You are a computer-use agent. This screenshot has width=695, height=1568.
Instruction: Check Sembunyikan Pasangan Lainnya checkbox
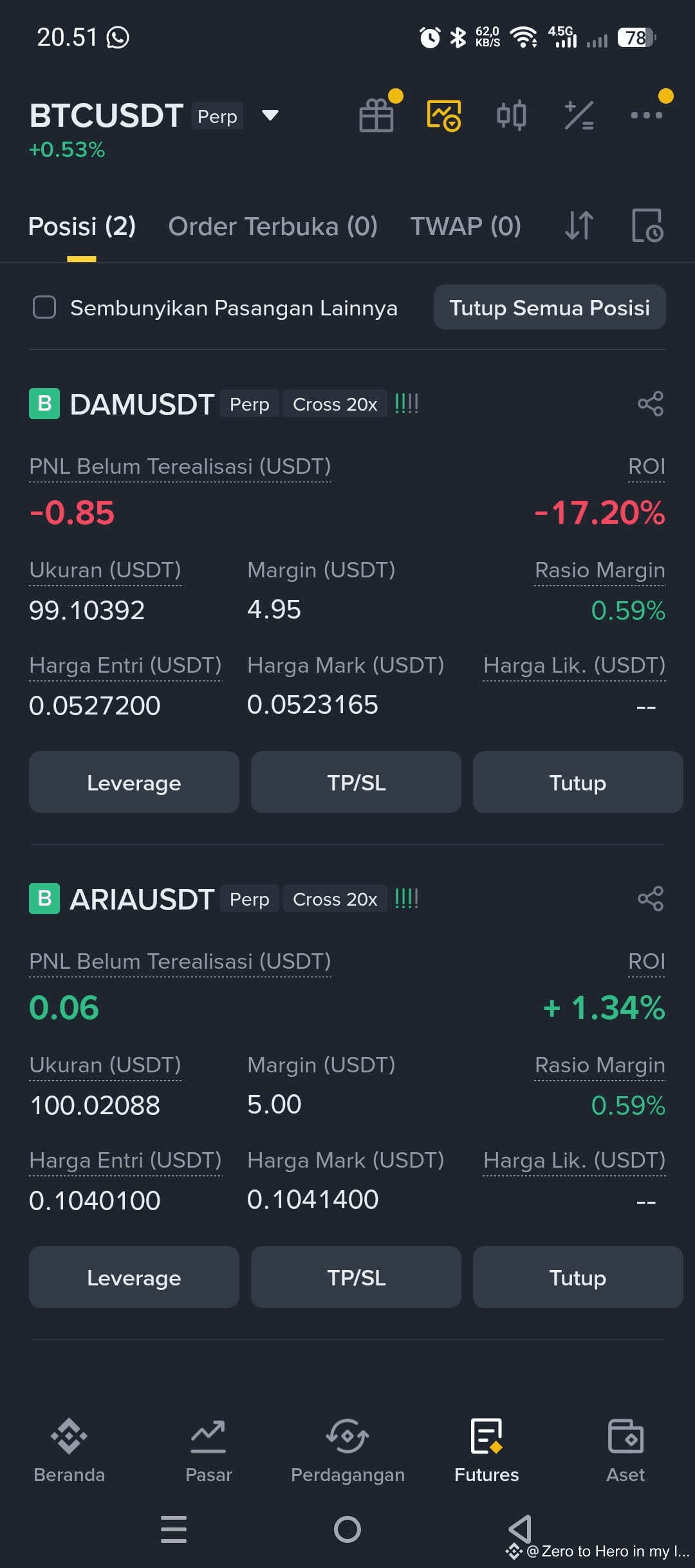point(44,307)
